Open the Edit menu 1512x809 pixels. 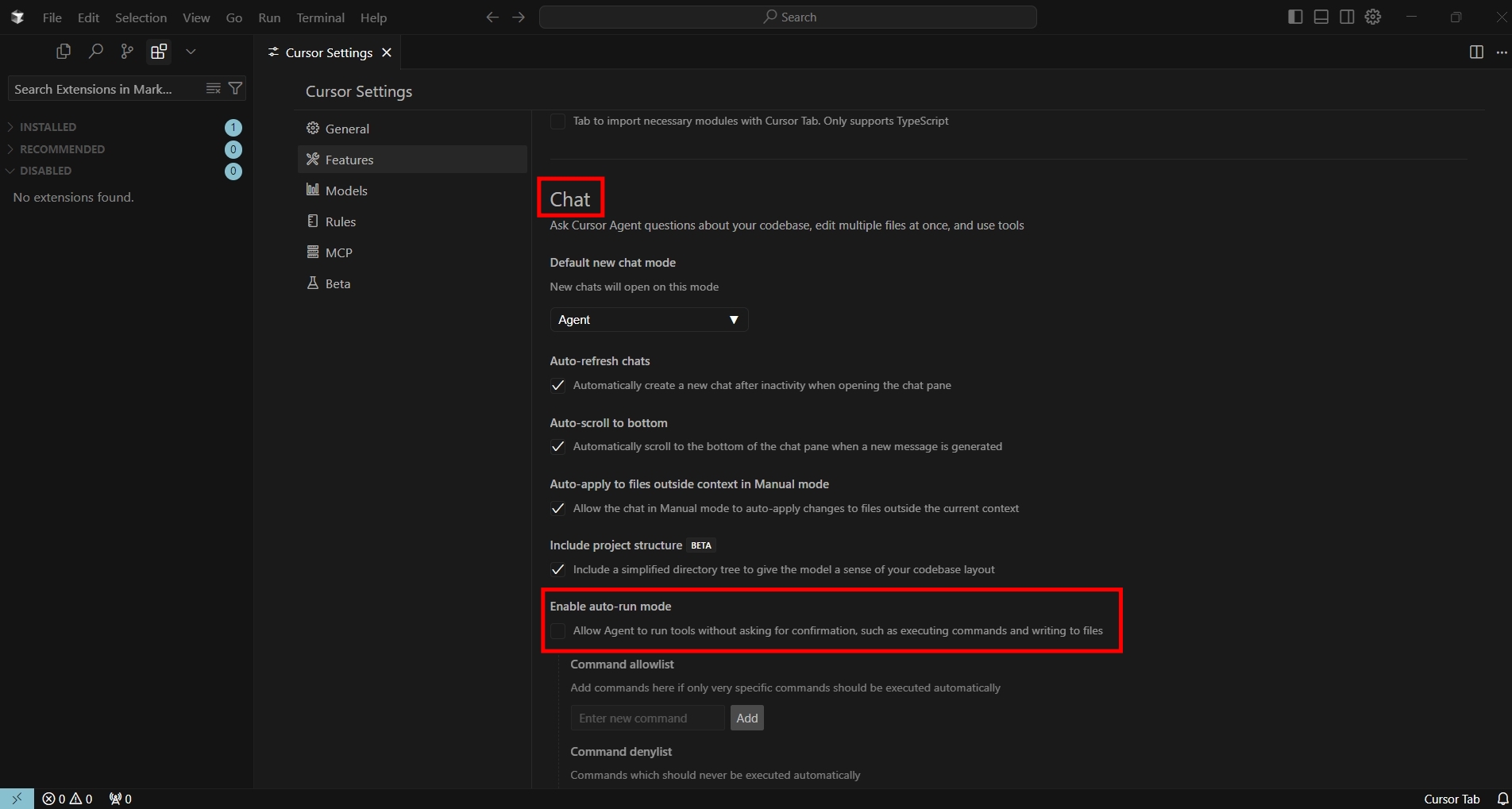point(88,17)
